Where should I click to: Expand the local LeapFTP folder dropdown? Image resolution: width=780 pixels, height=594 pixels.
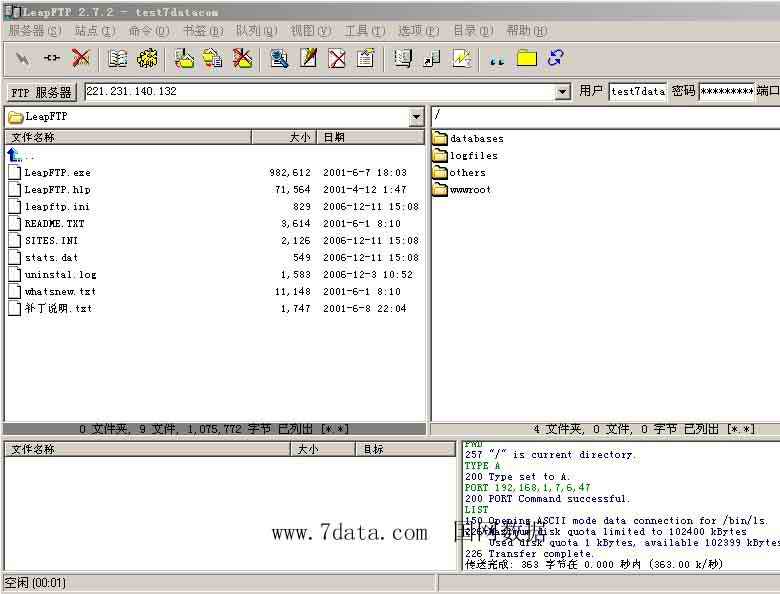[416, 117]
